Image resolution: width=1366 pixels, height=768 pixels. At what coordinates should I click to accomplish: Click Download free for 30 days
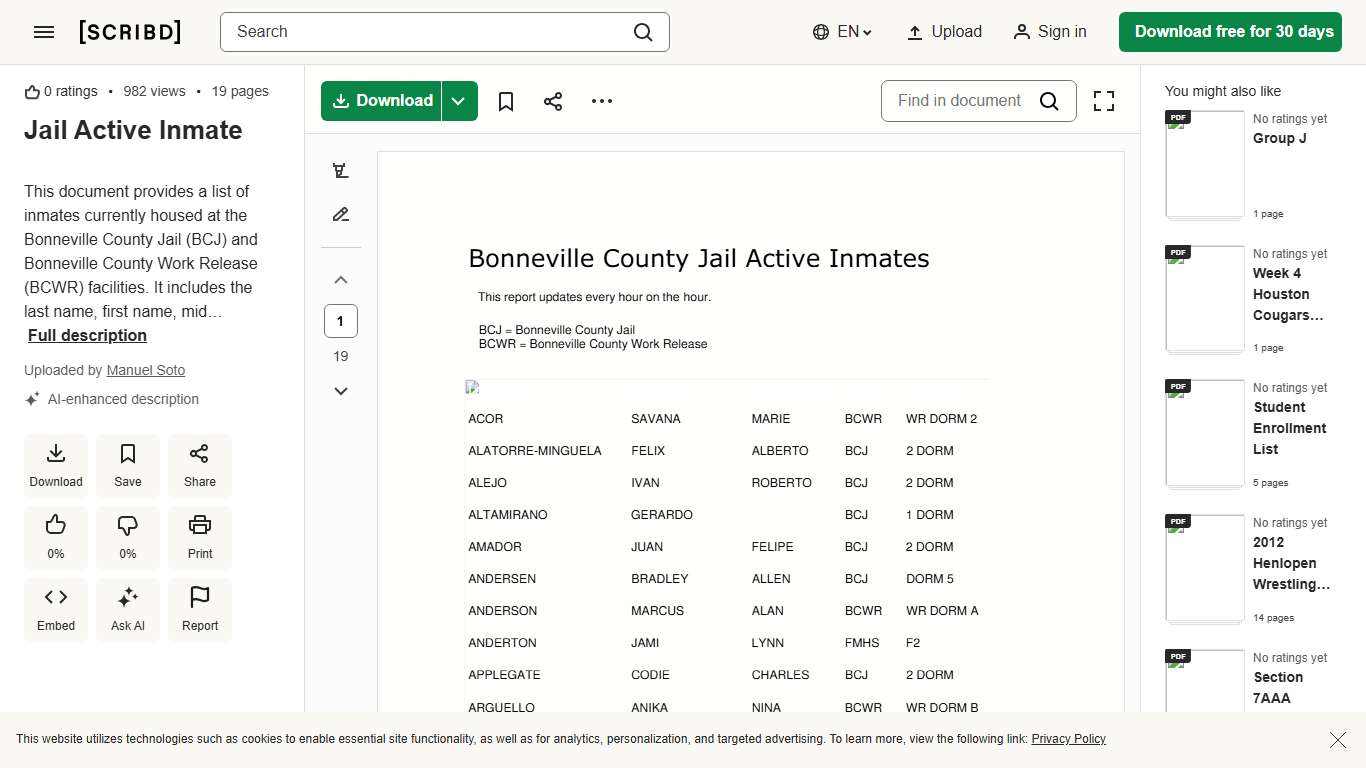(1230, 31)
